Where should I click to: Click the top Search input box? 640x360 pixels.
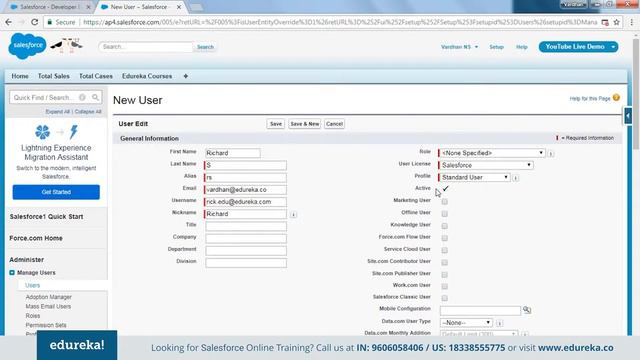(x=146, y=47)
